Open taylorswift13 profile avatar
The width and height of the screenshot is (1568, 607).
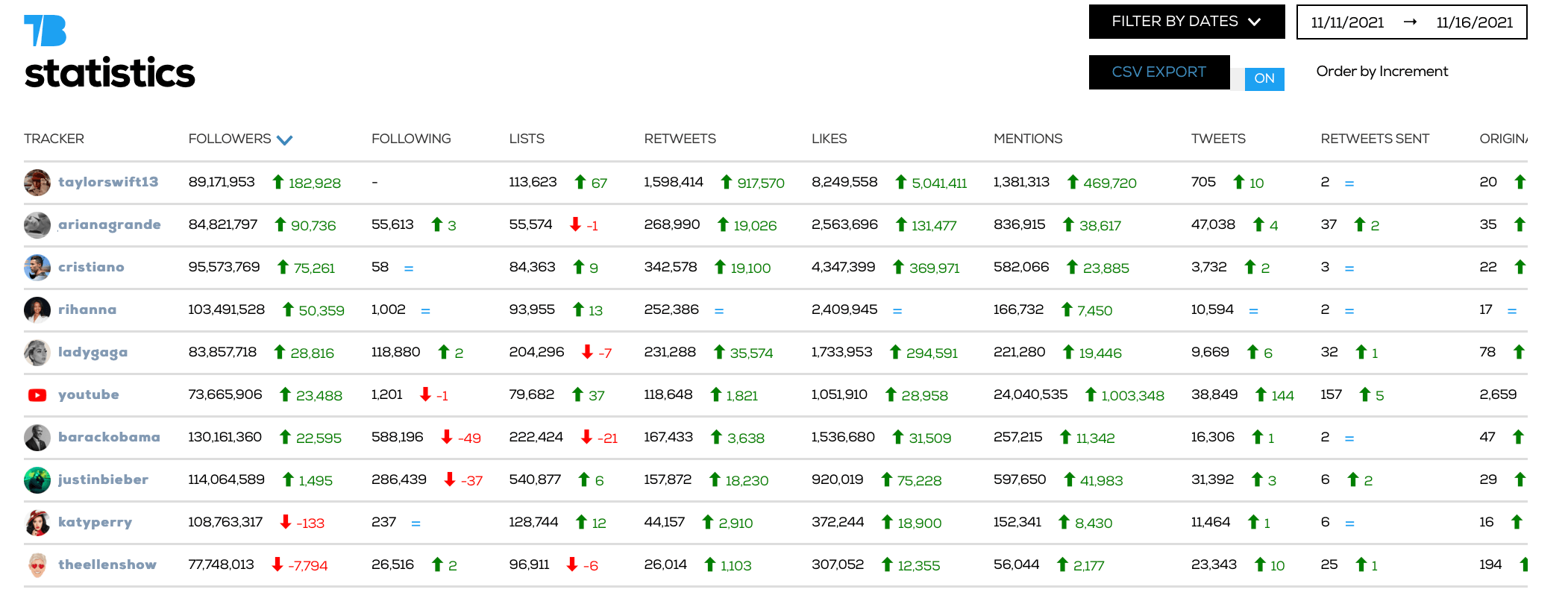click(37, 182)
